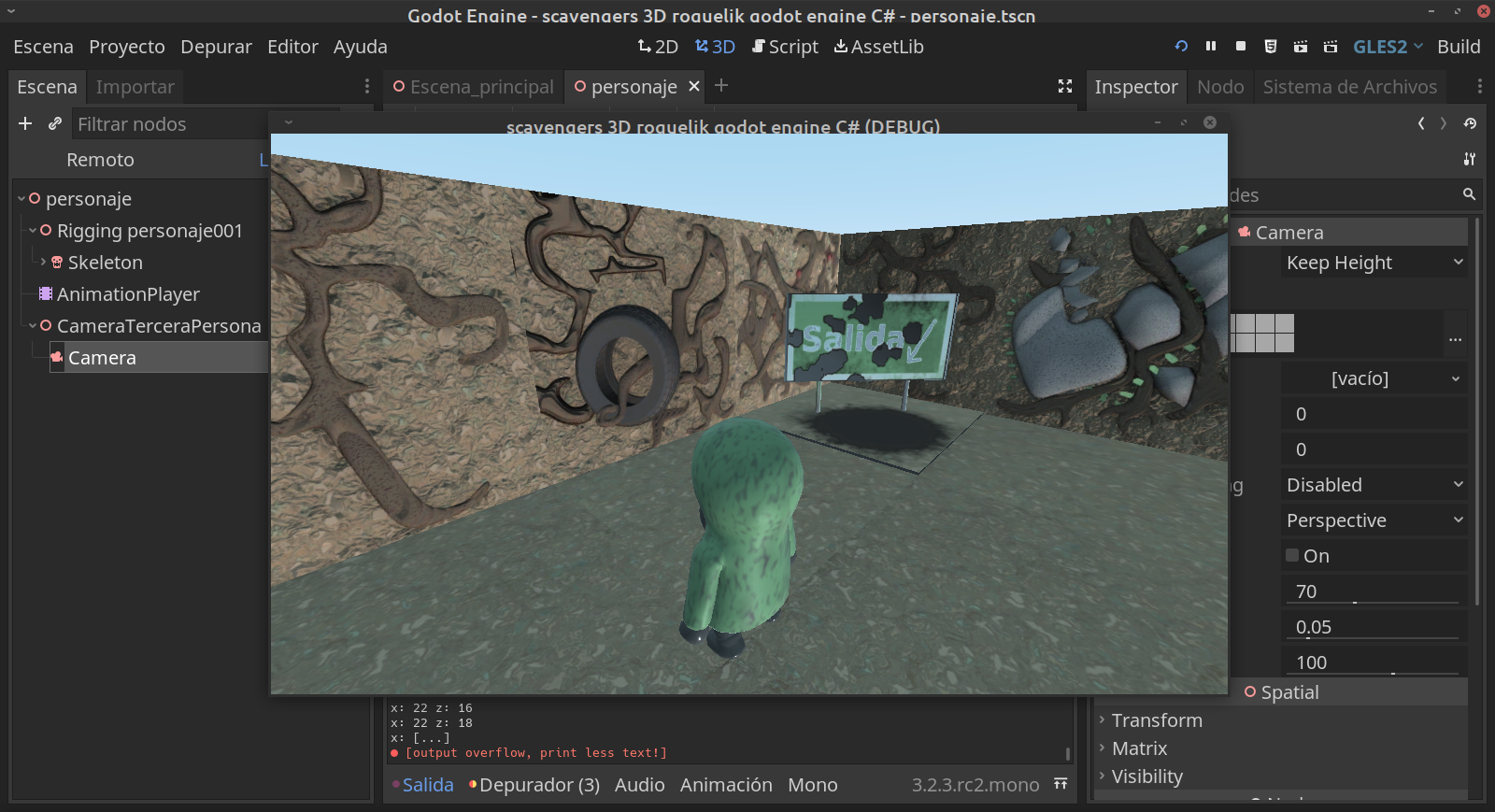Add a new node with plus icon
This screenshot has width=1495, height=812.
pos(25,123)
